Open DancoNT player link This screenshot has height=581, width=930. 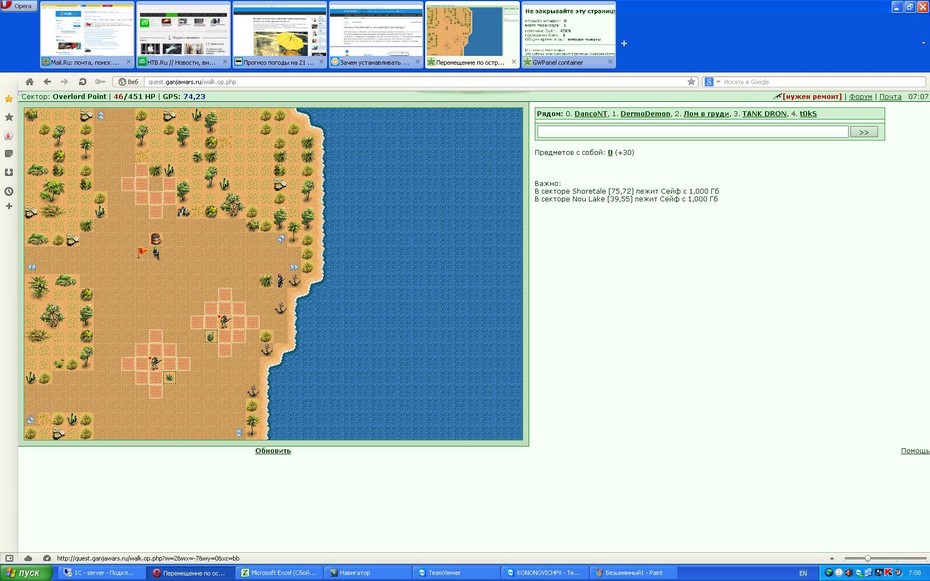pyautogui.click(x=591, y=114)
